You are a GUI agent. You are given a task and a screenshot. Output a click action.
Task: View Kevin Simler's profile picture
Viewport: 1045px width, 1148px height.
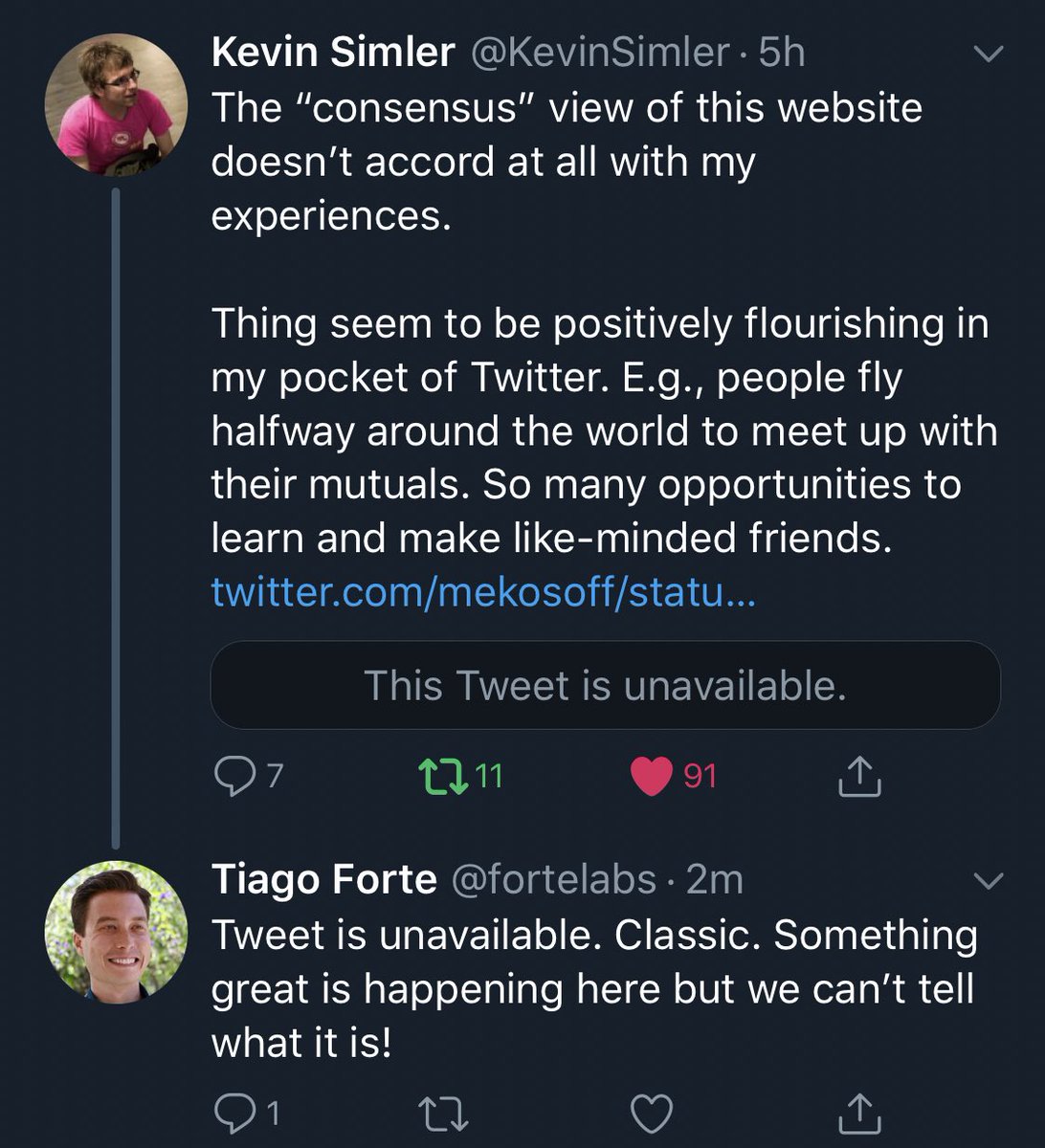(116, 106)
